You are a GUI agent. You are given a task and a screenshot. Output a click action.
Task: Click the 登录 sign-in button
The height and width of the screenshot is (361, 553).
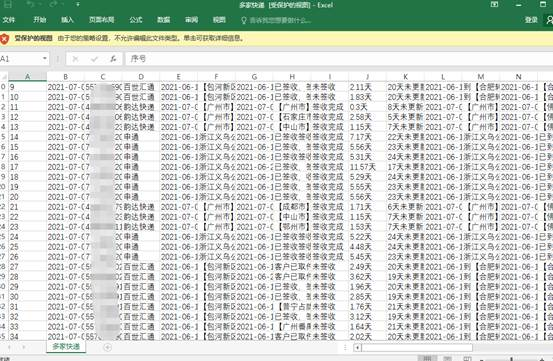[531, 20]
